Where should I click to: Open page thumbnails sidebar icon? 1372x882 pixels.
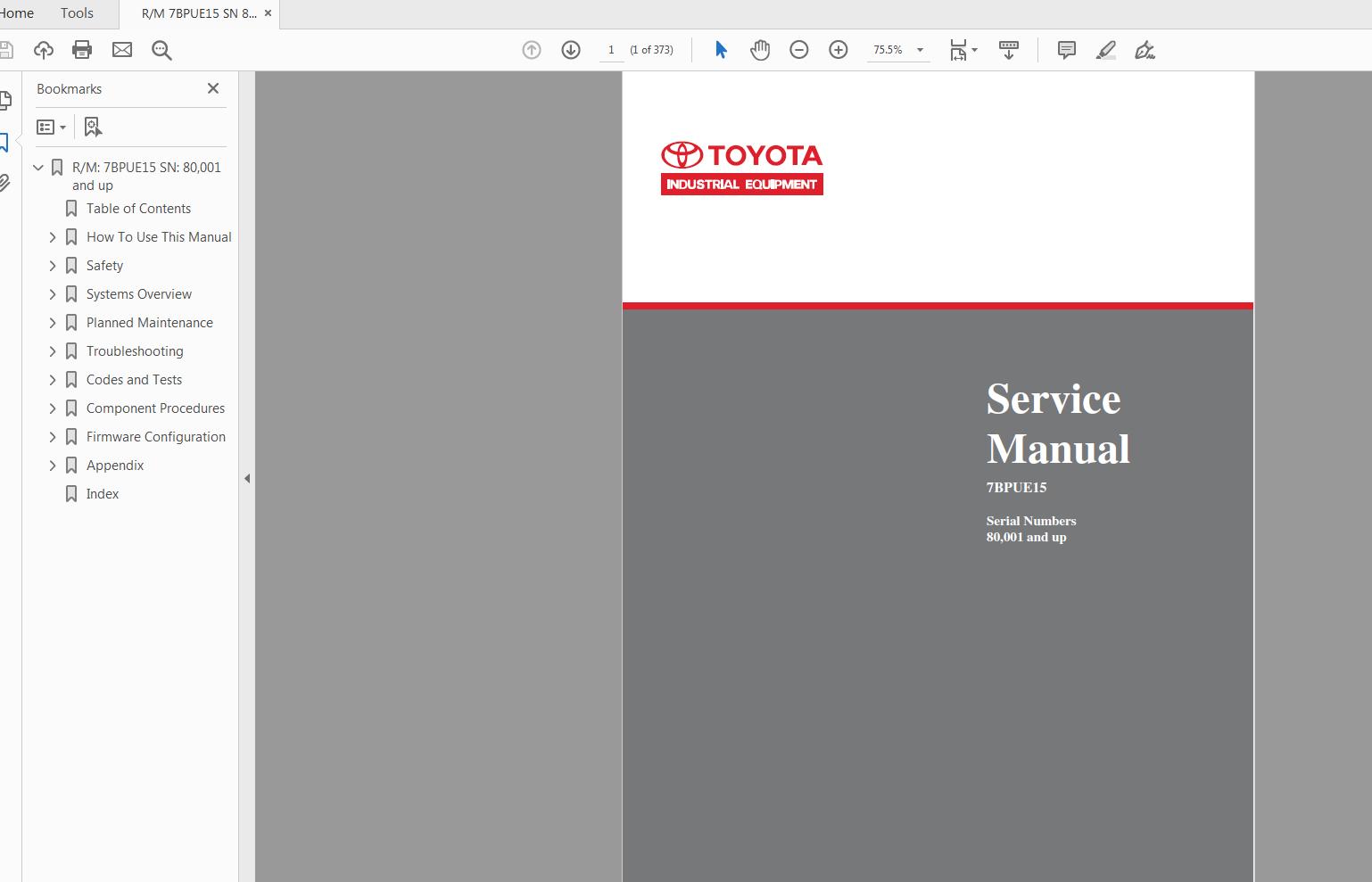click(x=5, y=100)
